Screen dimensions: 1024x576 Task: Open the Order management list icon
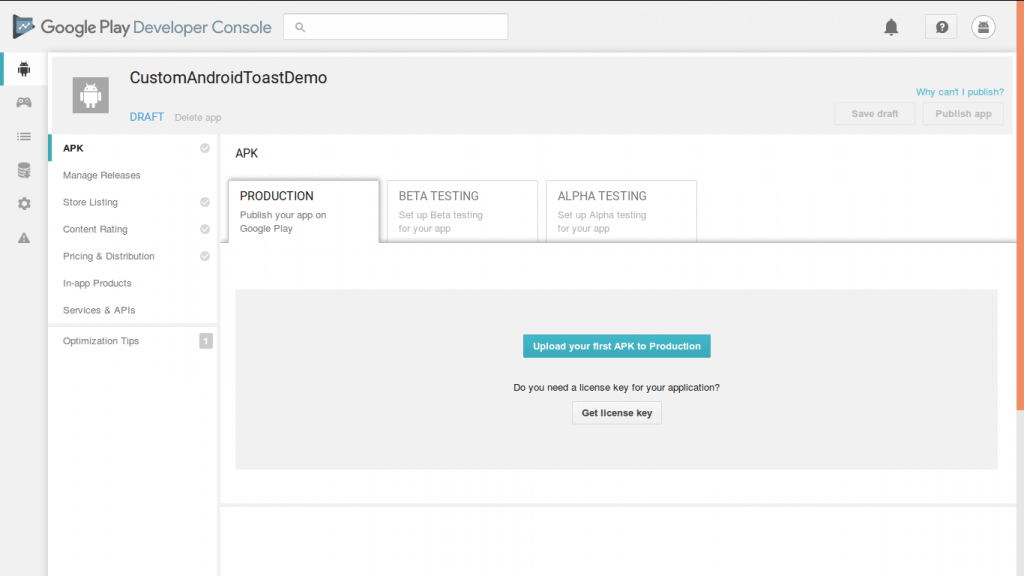[x=24, y=136]
